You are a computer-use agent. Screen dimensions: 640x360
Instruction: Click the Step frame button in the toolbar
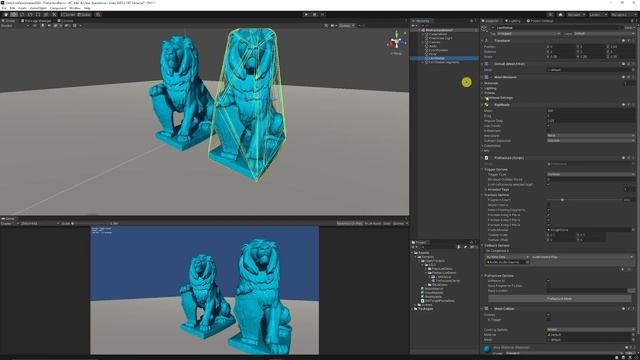point(322,14)
